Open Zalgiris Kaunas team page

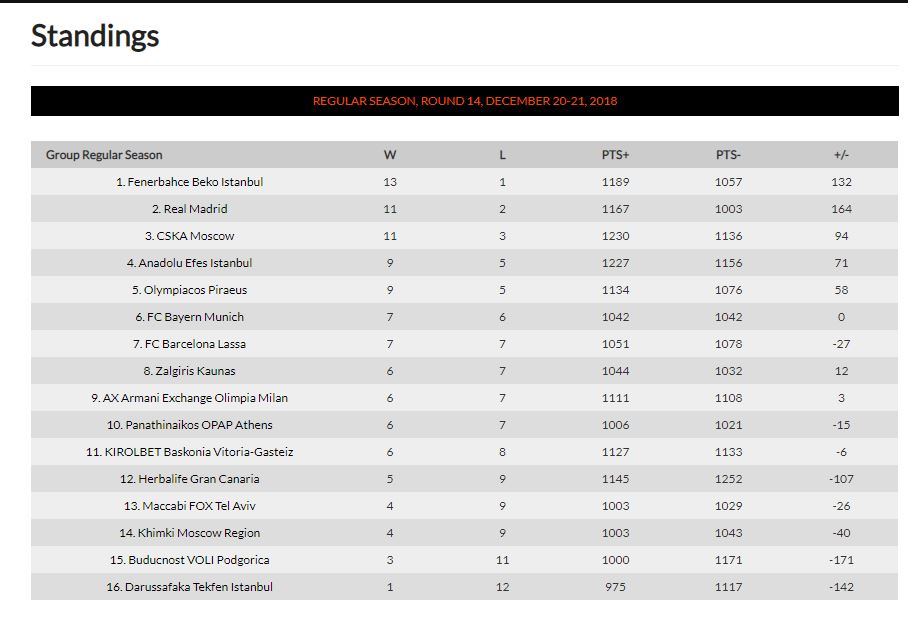(195, 371)
